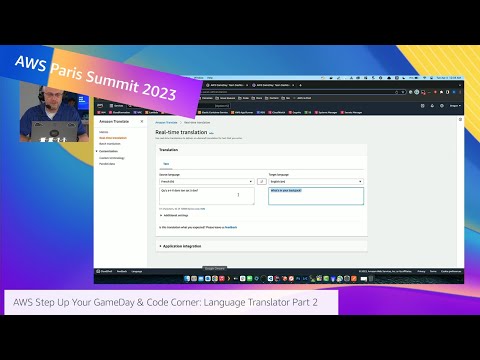
Task: Open the Systems Manager service shortcut
Action: 327,112
